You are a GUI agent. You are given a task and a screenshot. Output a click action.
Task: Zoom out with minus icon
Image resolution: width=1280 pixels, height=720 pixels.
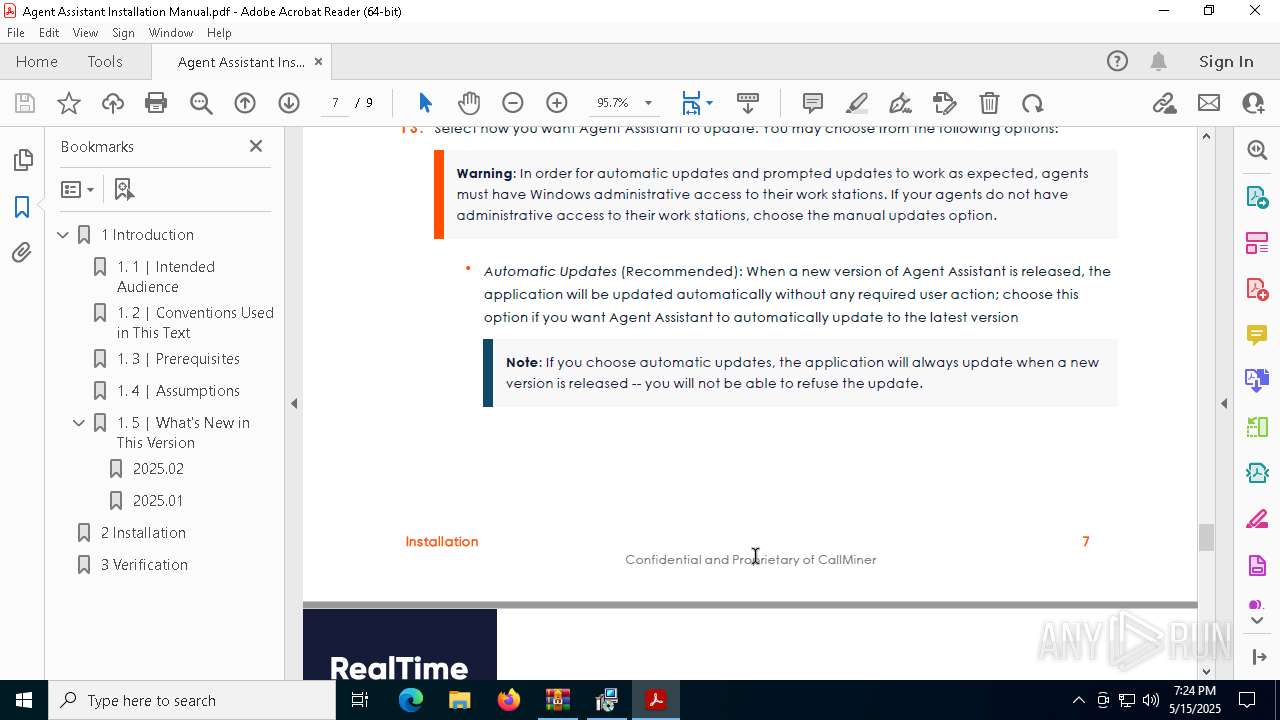tap(513, 103)
